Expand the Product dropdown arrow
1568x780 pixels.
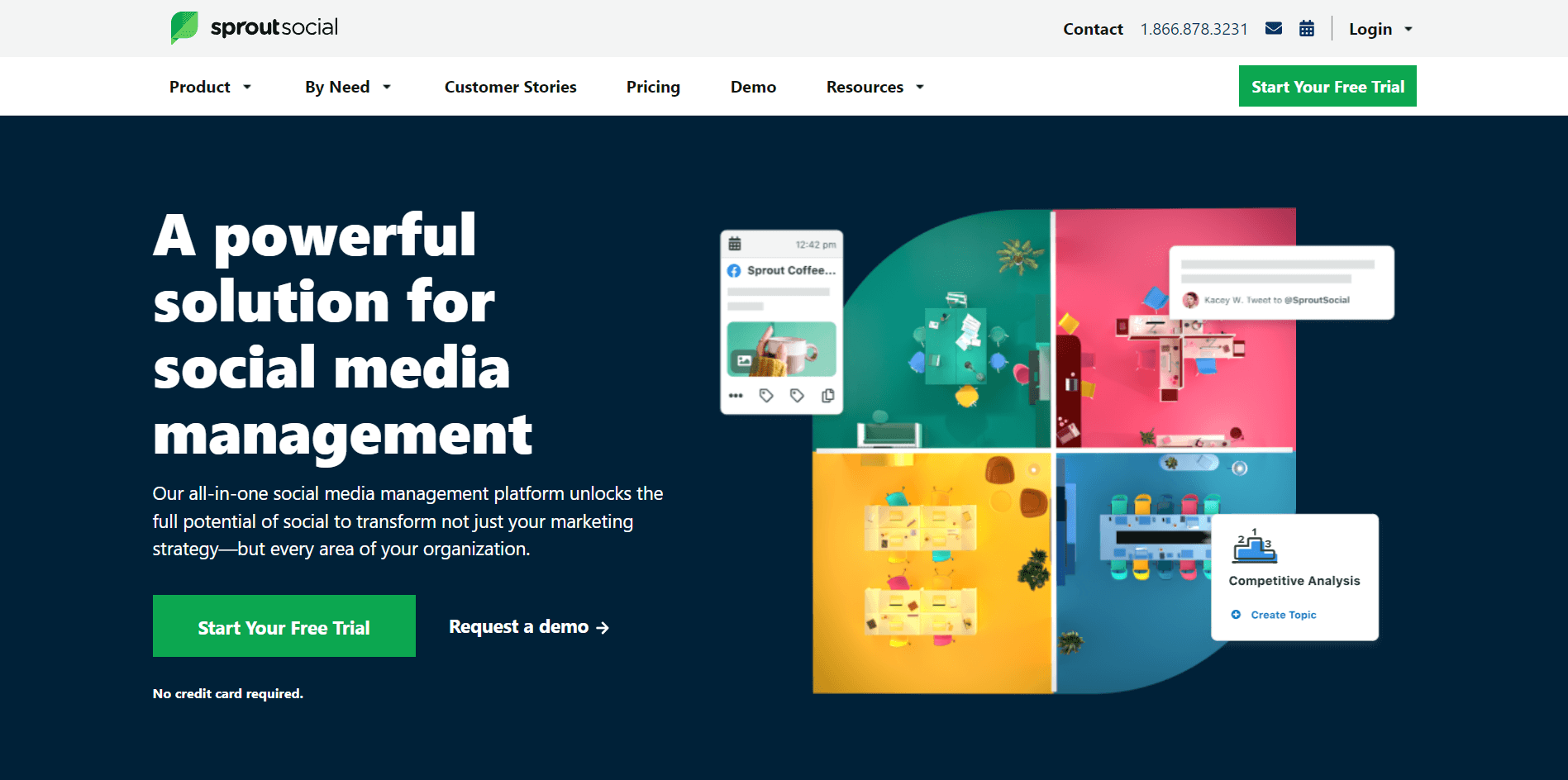247,87
